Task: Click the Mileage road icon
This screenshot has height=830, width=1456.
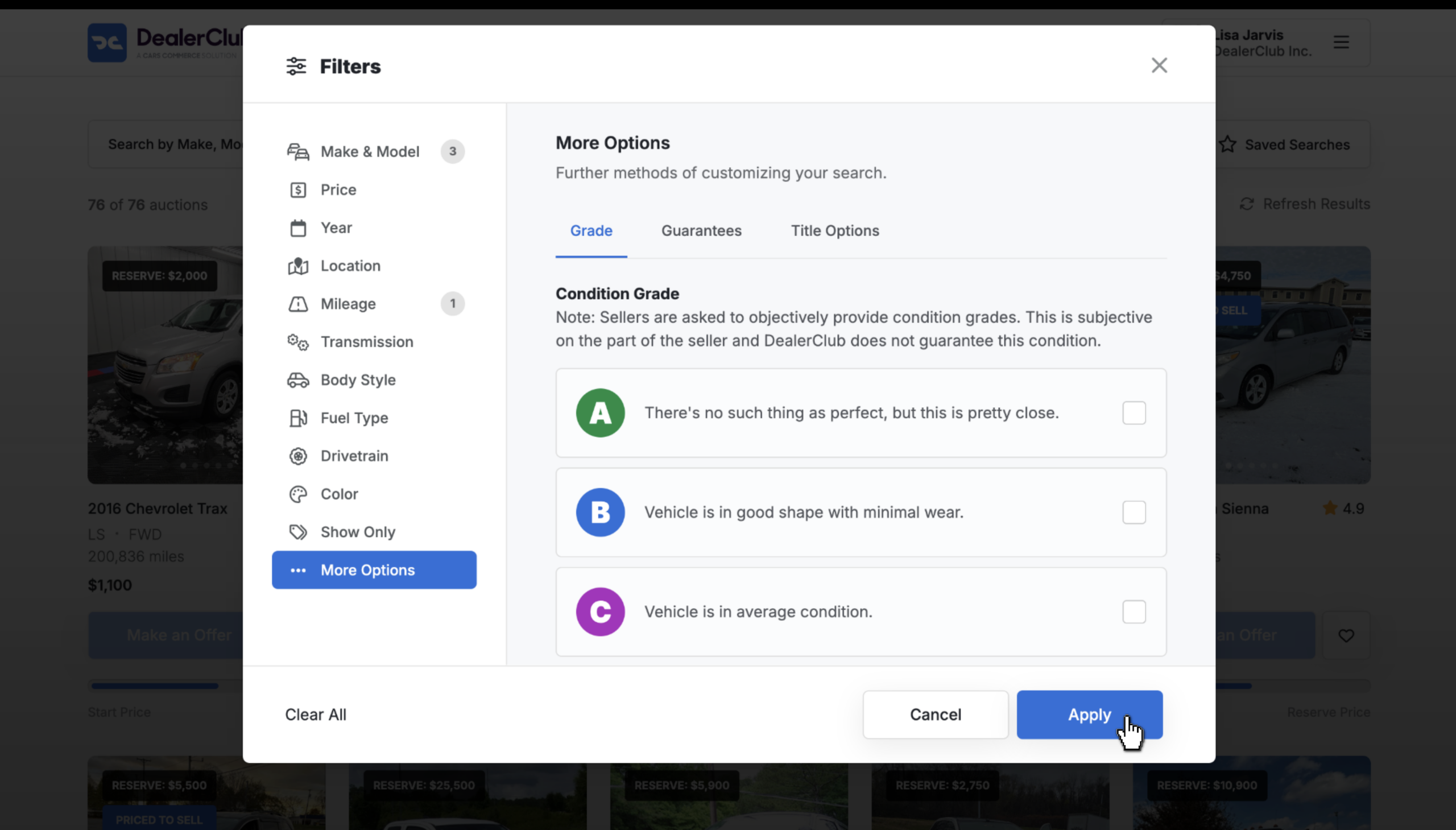Action: click(298, 304)
